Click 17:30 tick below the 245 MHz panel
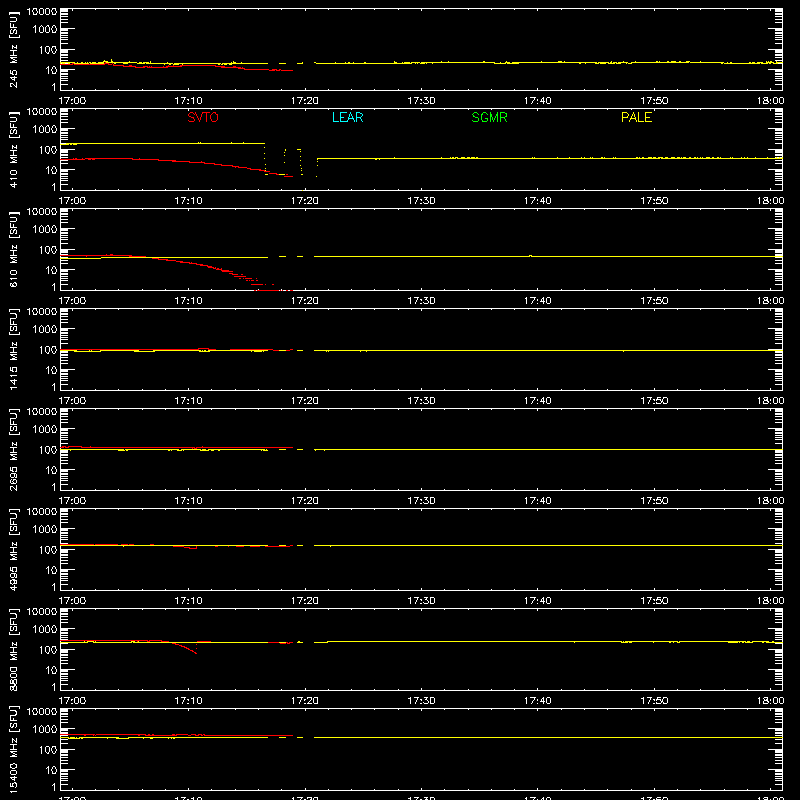Image resolution: width=800 pixels, height=800 pixels. click(421, 101)
